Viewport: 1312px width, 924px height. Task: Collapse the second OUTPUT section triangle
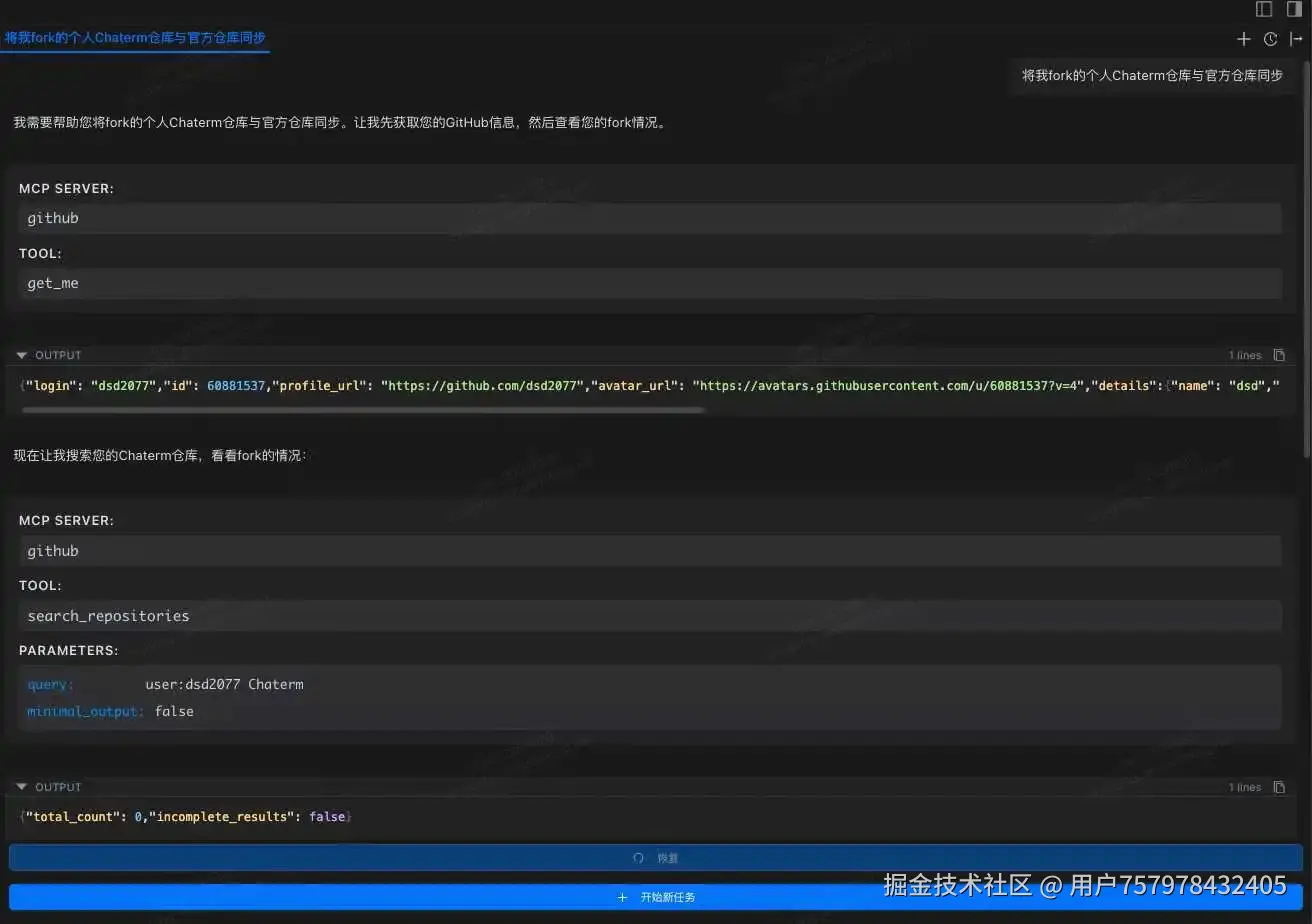tap(22, 787)
